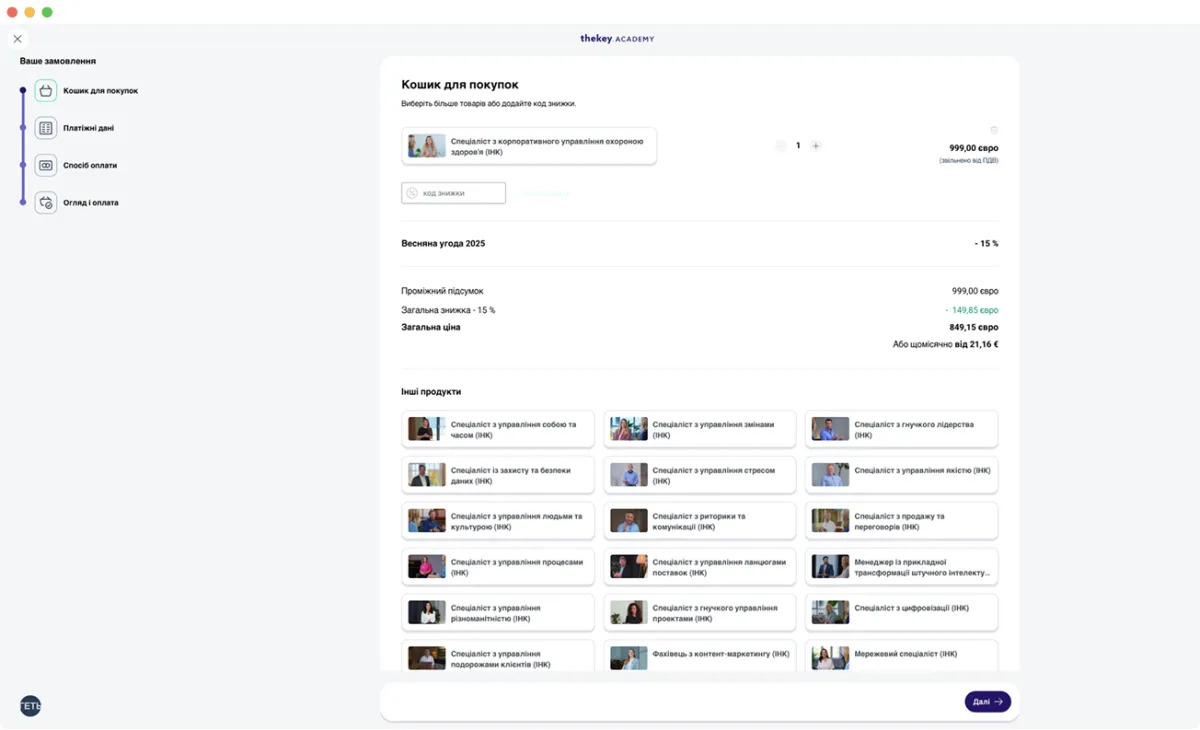Add Мережевий спеціаліст

tap(902, 656)
